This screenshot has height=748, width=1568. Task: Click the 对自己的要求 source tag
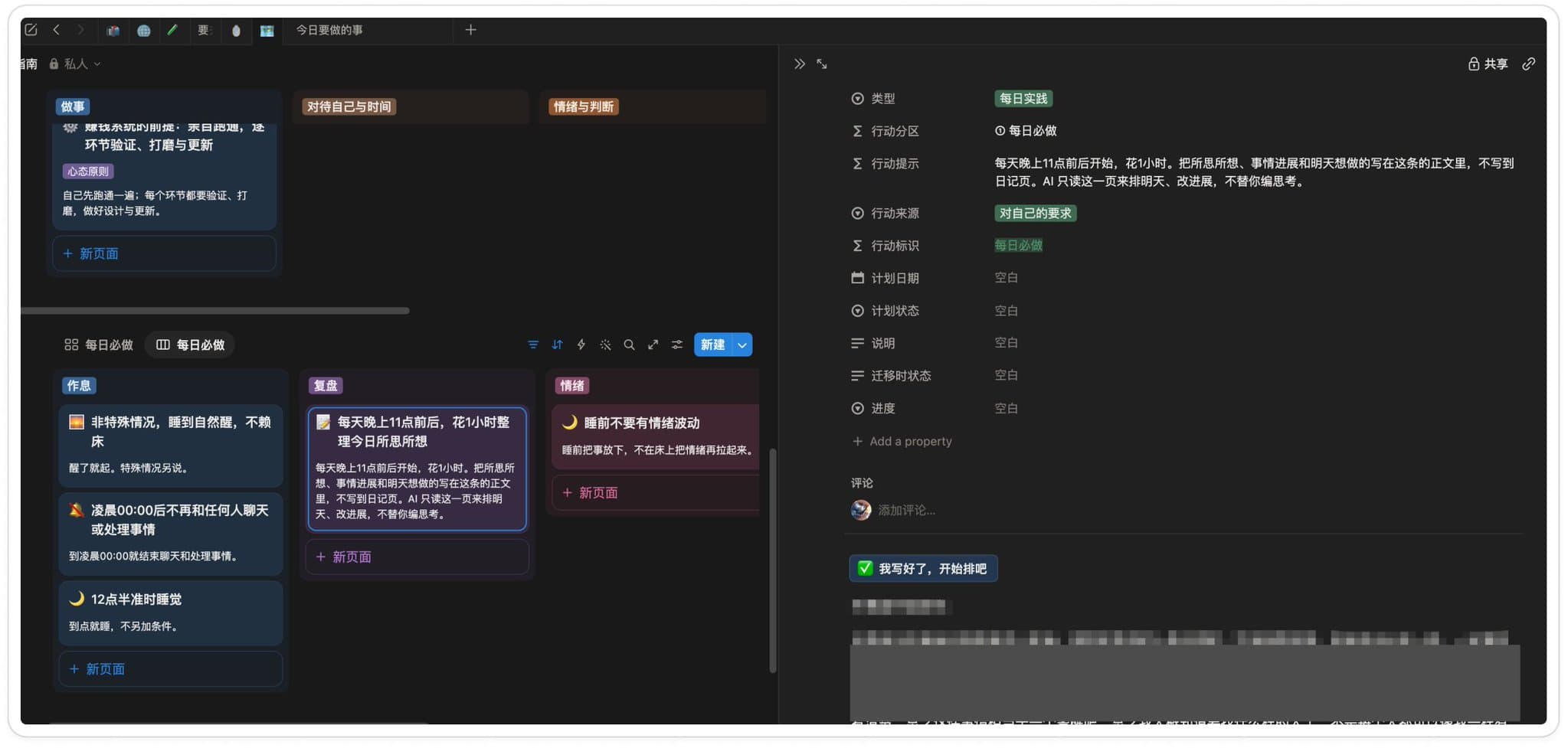click(1035, 213)
